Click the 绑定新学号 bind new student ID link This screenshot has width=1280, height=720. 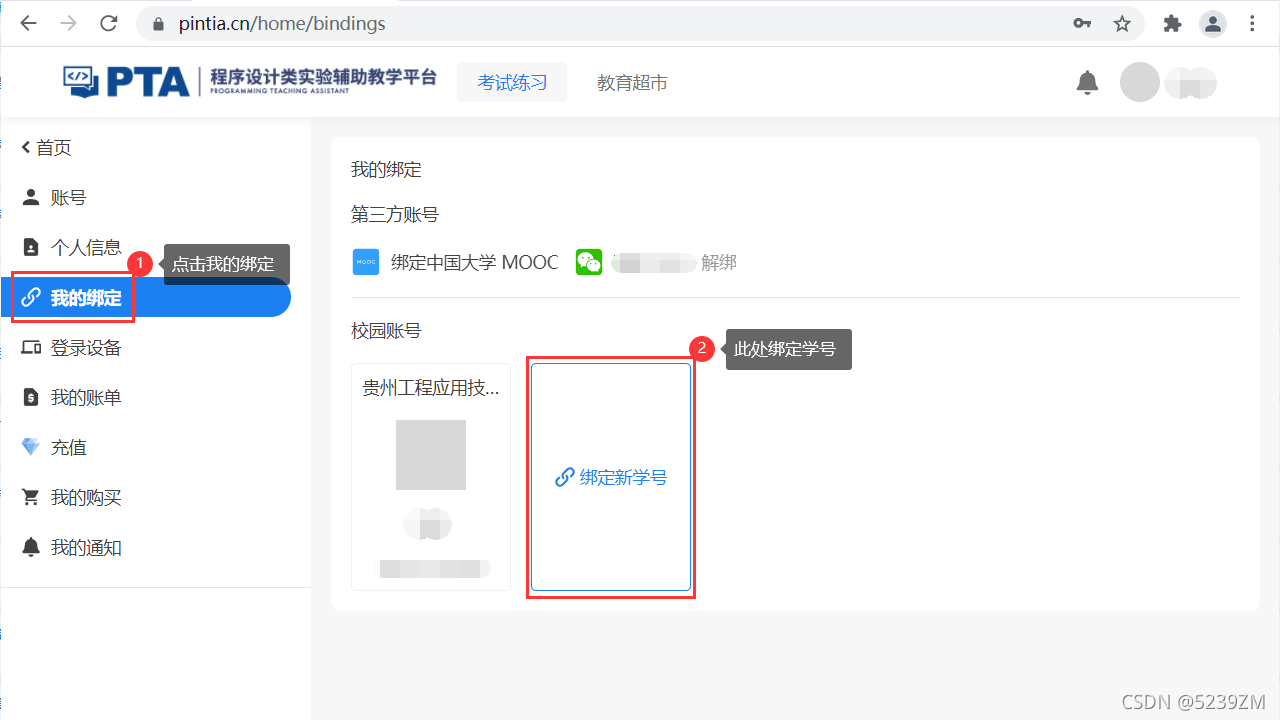pyautogui.click(x=611, y=477)
